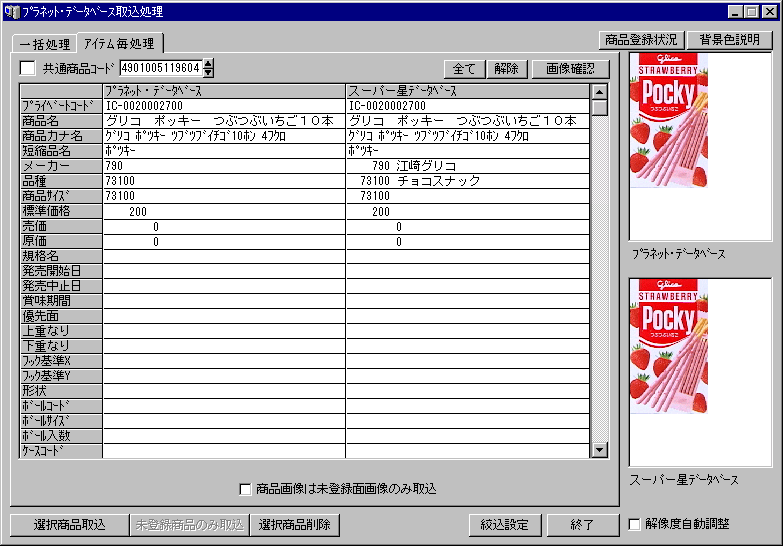Screen dimensions: 783x546
Task: Click the 解除 deselect button
Action: 506,68
